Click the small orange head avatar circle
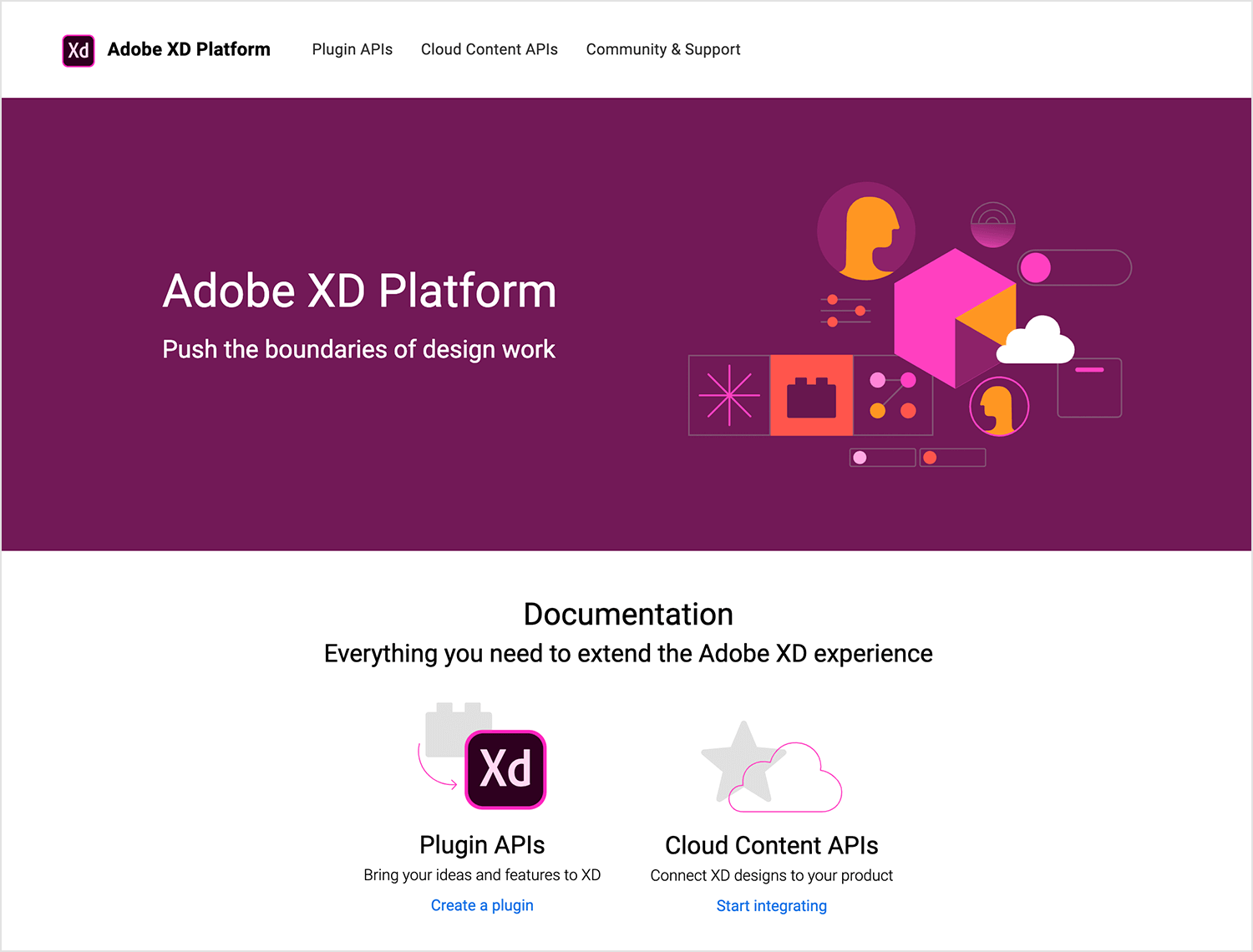 click(x=998, y=407)
